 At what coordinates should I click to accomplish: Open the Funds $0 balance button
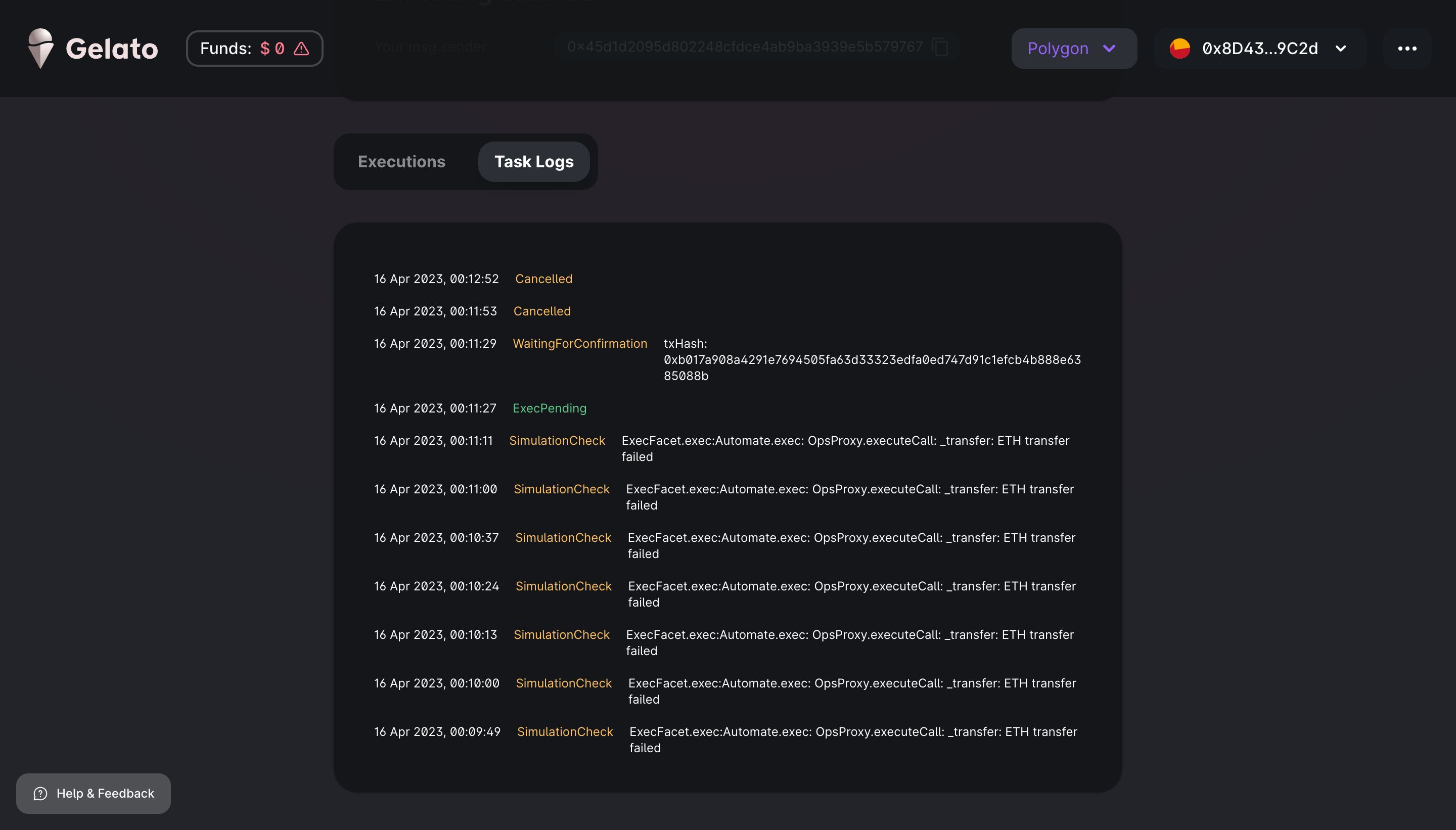tap(254, 49)
